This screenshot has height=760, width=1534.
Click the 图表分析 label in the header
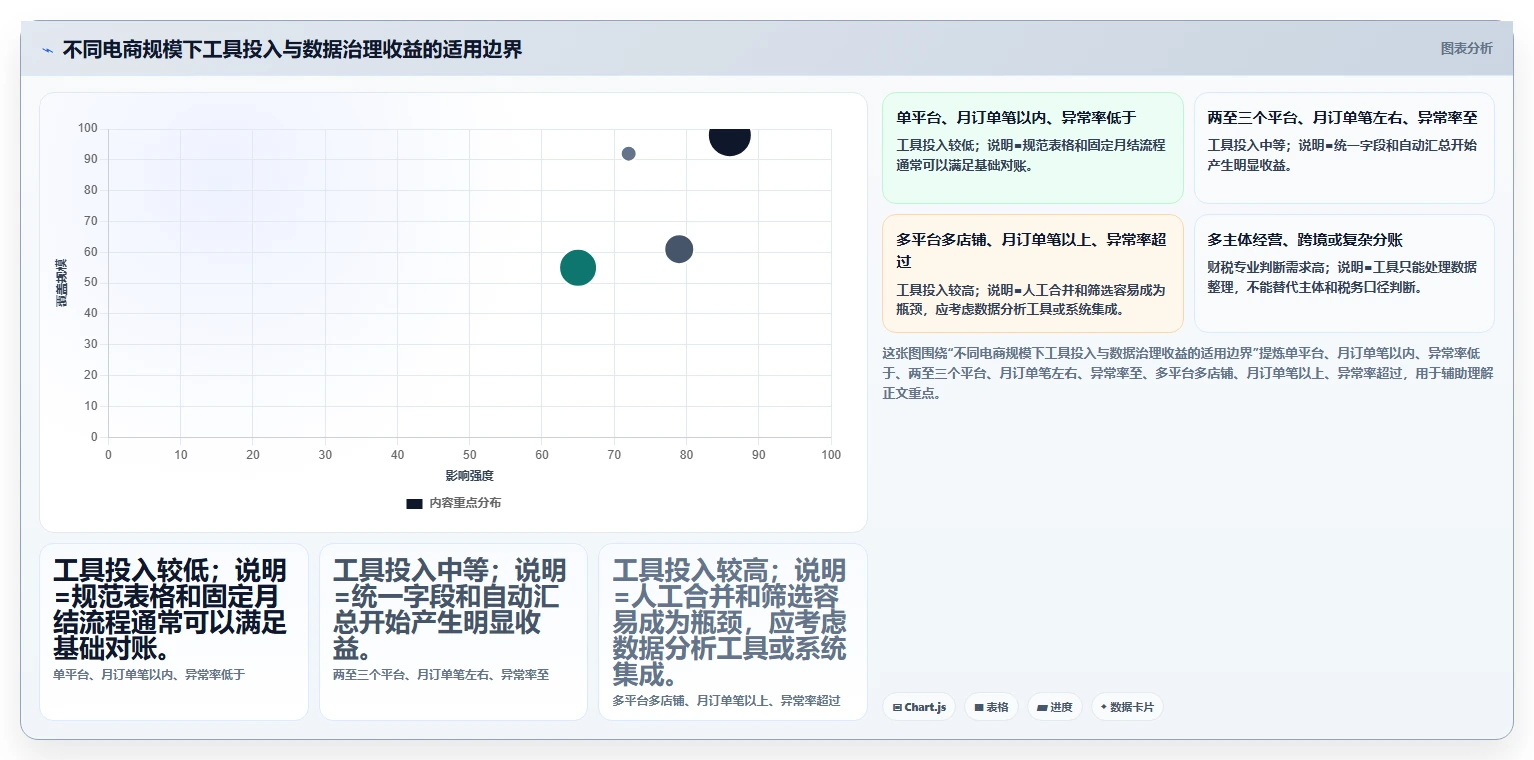point(1466,49)
